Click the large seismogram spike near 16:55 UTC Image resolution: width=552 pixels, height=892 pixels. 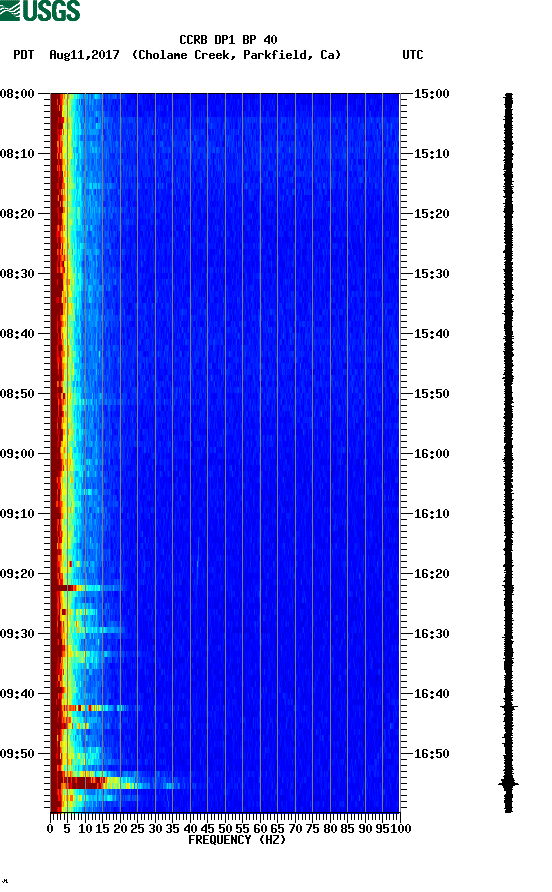pyautogui.click(x=509, y=784)
